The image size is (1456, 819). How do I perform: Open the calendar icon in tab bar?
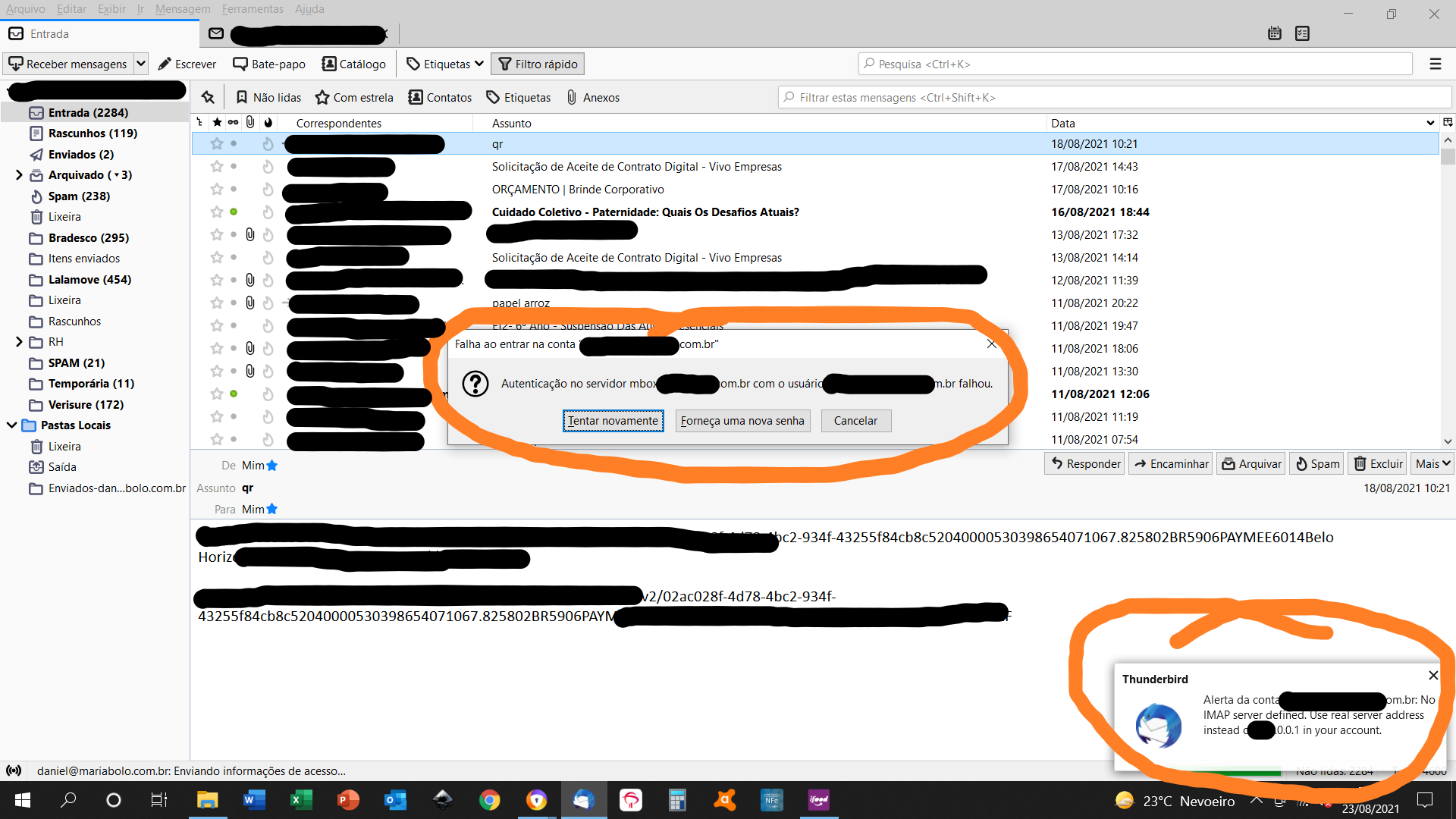(1275, 33)
